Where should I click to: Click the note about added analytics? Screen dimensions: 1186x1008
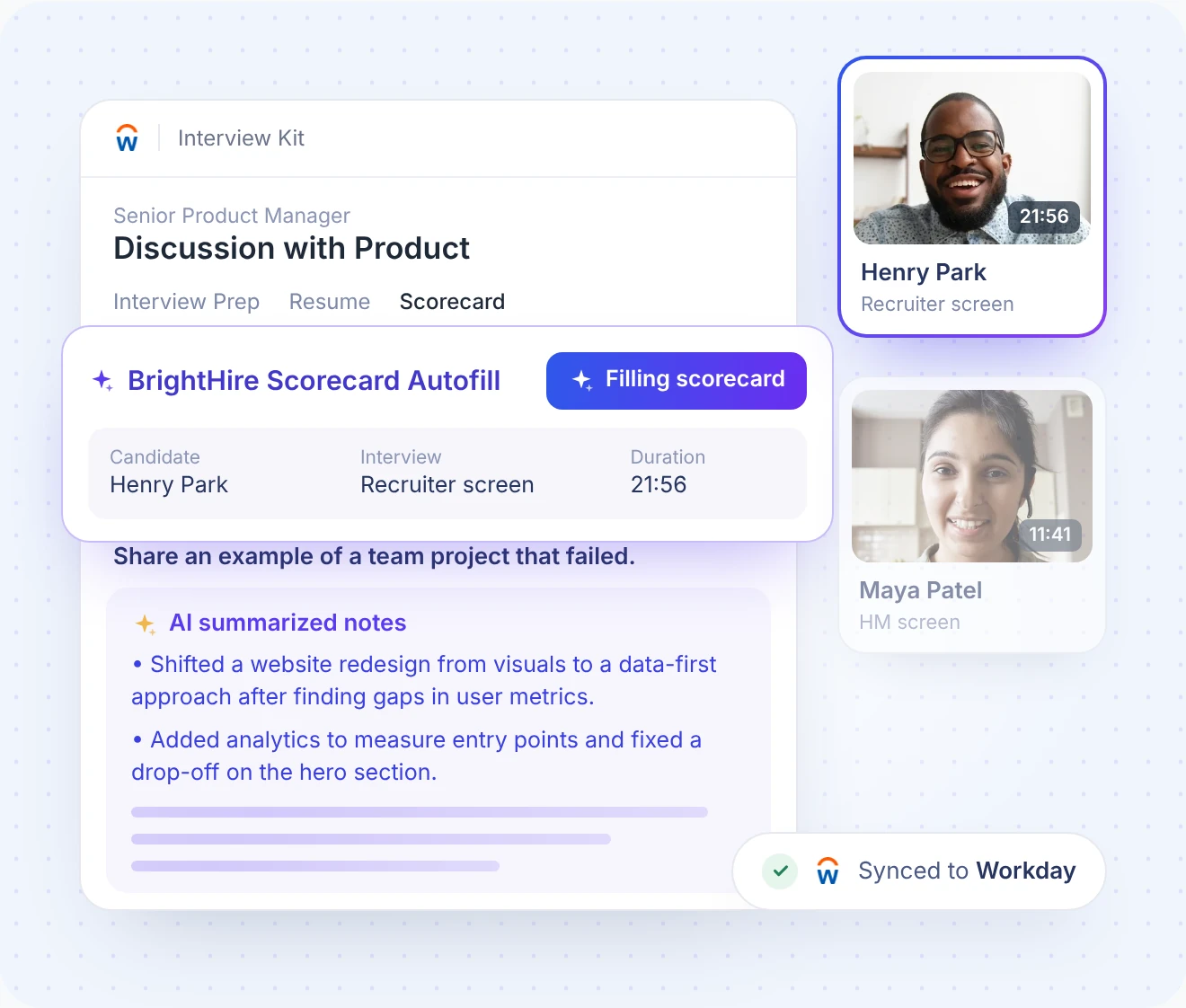417,756
